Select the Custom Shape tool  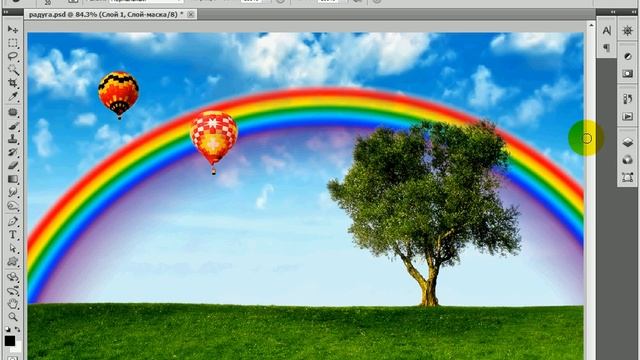point(13,262)
